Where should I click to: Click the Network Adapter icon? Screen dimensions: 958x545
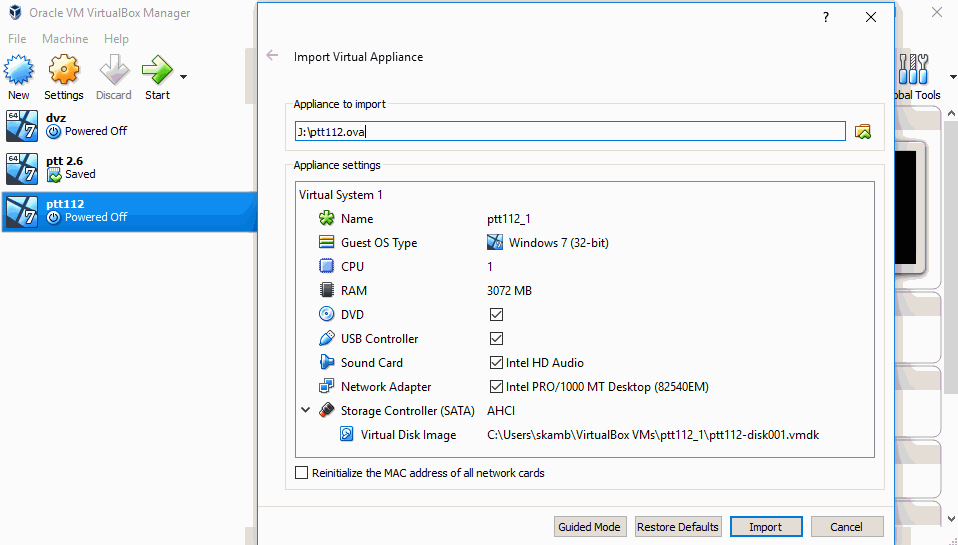point(327,386)
